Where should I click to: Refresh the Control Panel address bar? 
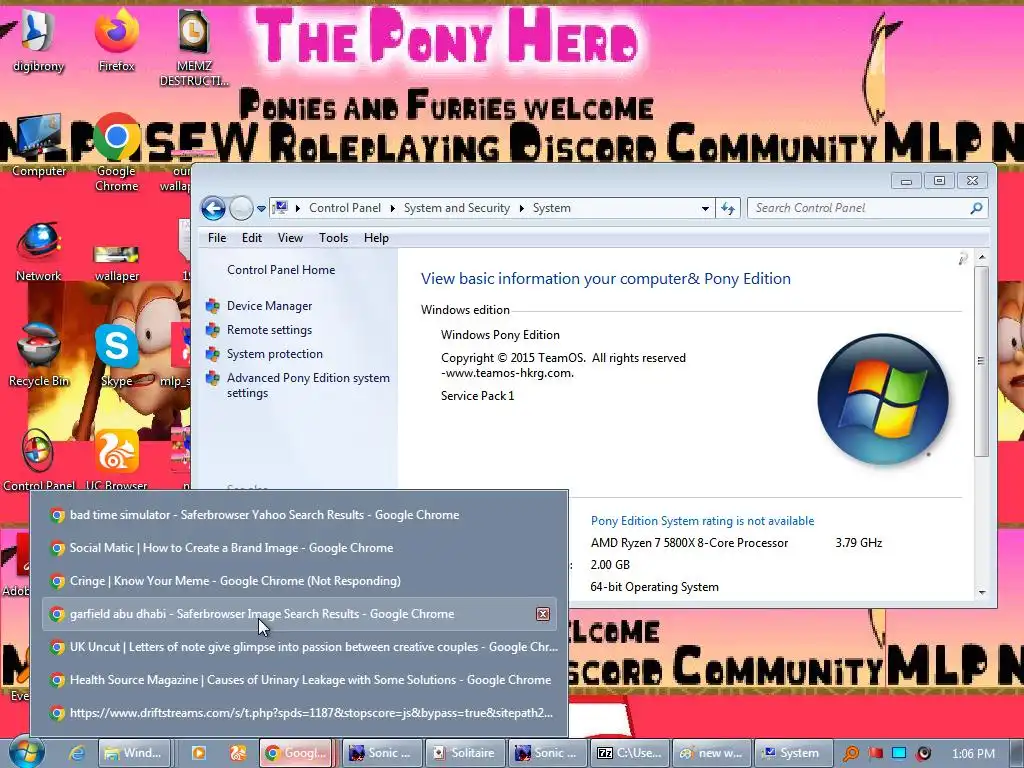[x=728, y=209]
